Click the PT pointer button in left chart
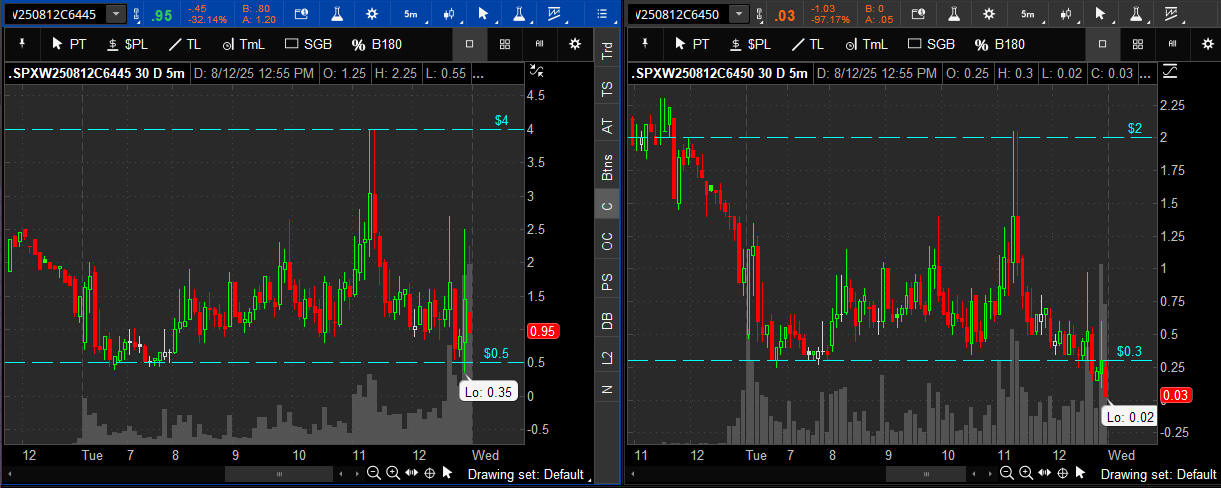This screenshot has width=1221, height=488. coord(70,44)
